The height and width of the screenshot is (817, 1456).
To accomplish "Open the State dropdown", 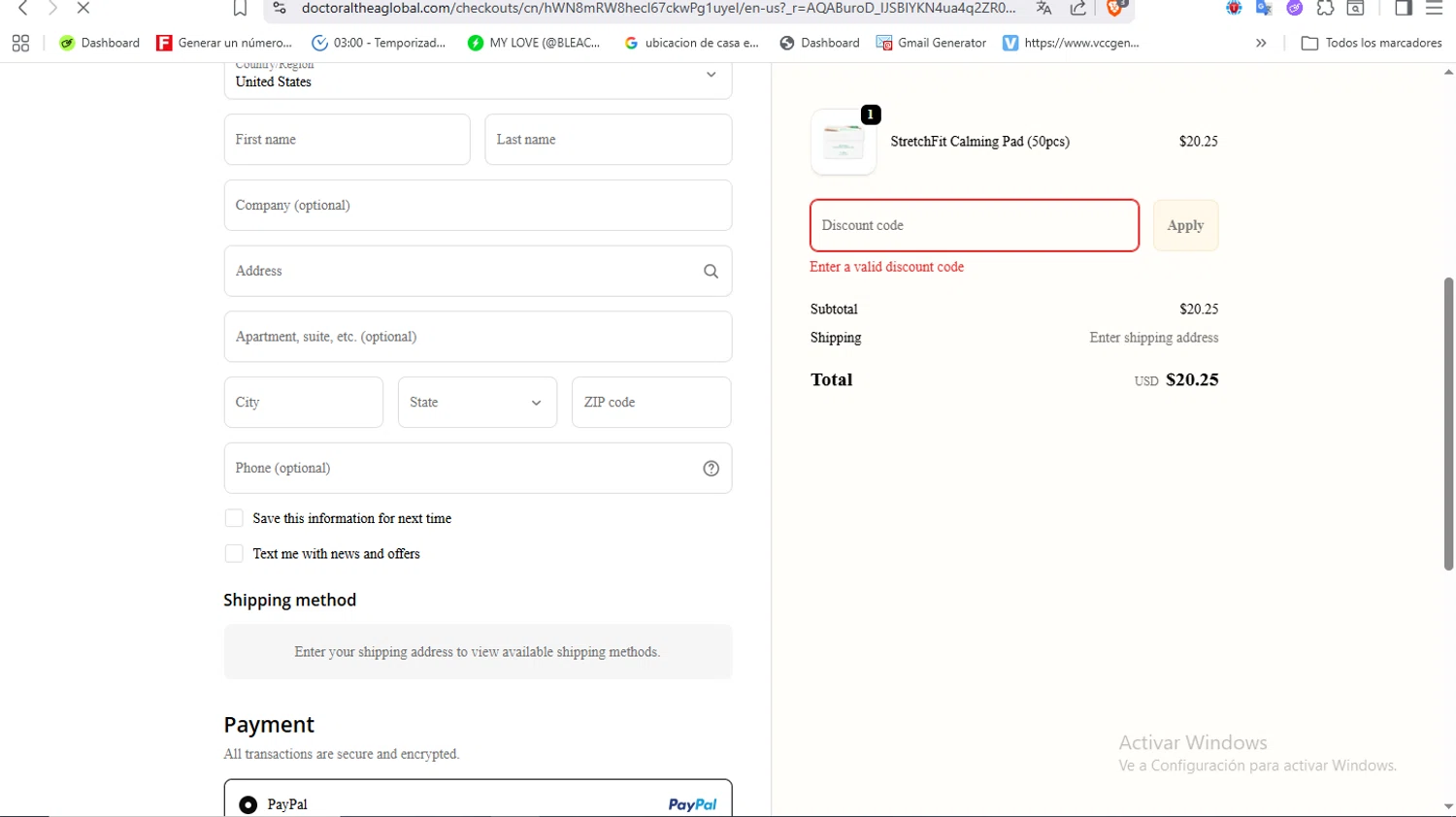I will (x=478, y=403).
